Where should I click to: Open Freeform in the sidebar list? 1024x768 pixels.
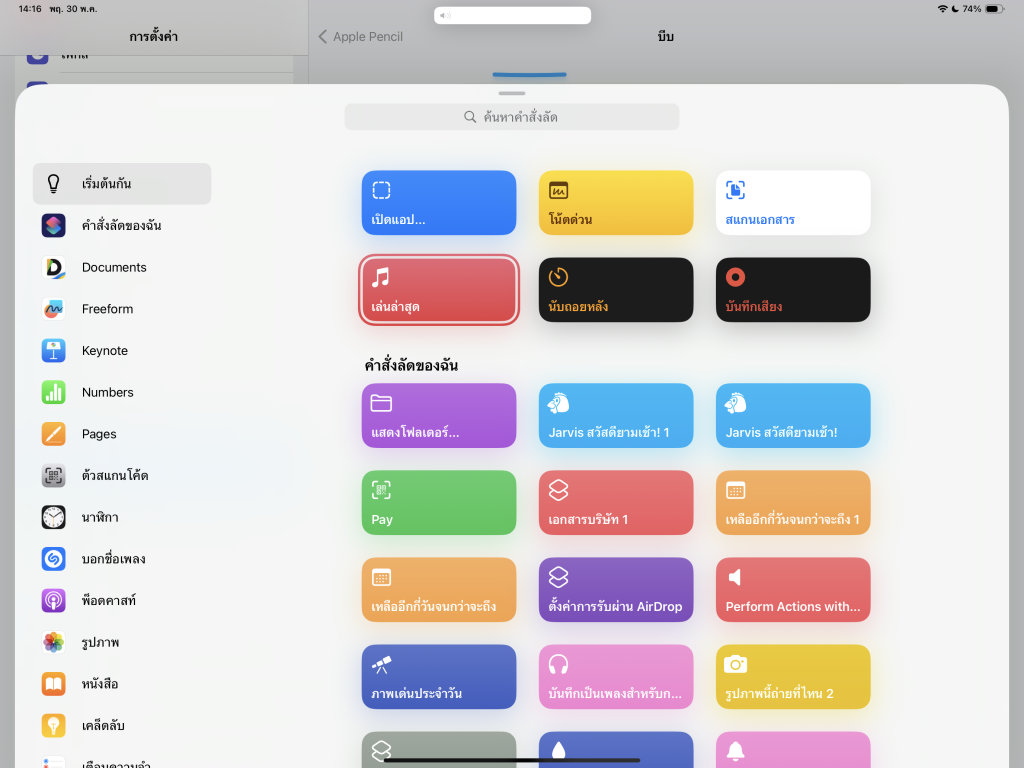pyautogui.click(x=107, y=309)
